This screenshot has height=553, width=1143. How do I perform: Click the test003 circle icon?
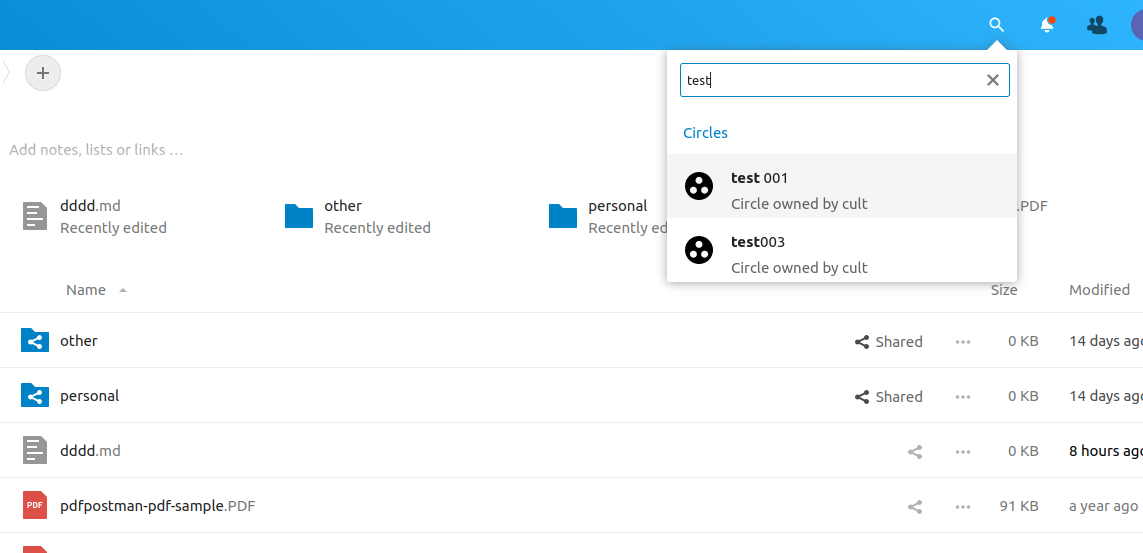699,250
